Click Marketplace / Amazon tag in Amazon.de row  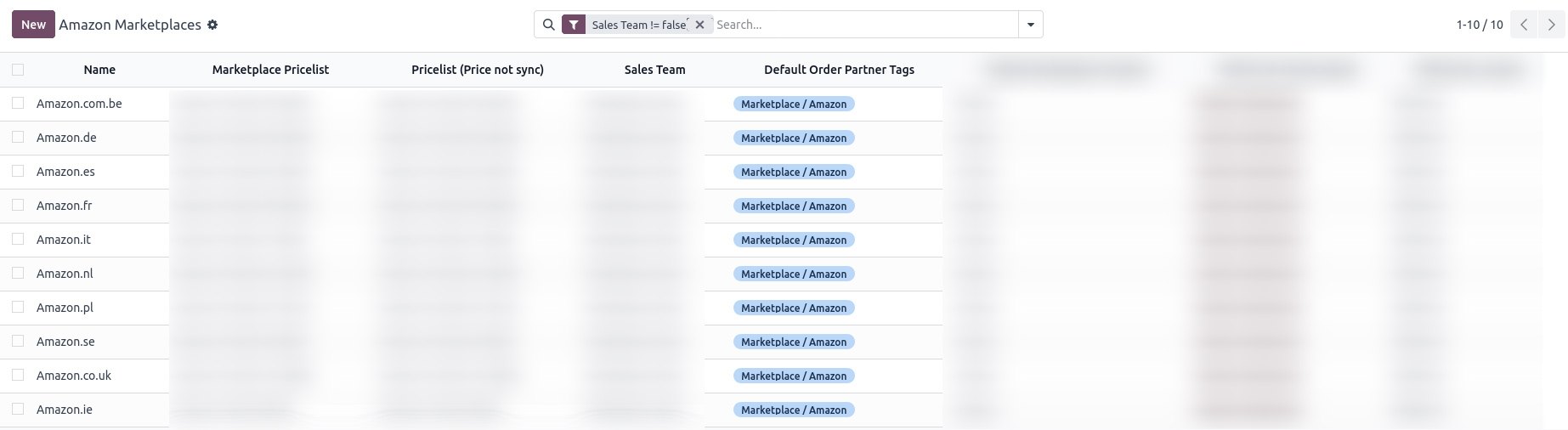794,138
